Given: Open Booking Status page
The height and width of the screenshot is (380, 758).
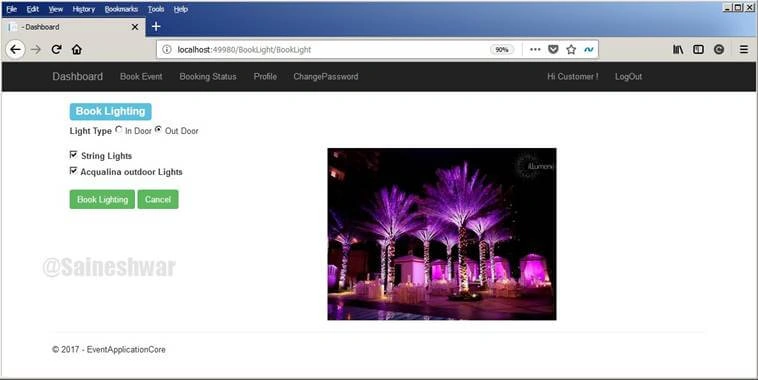Looking at the screenshot, I should click(208, 76).
